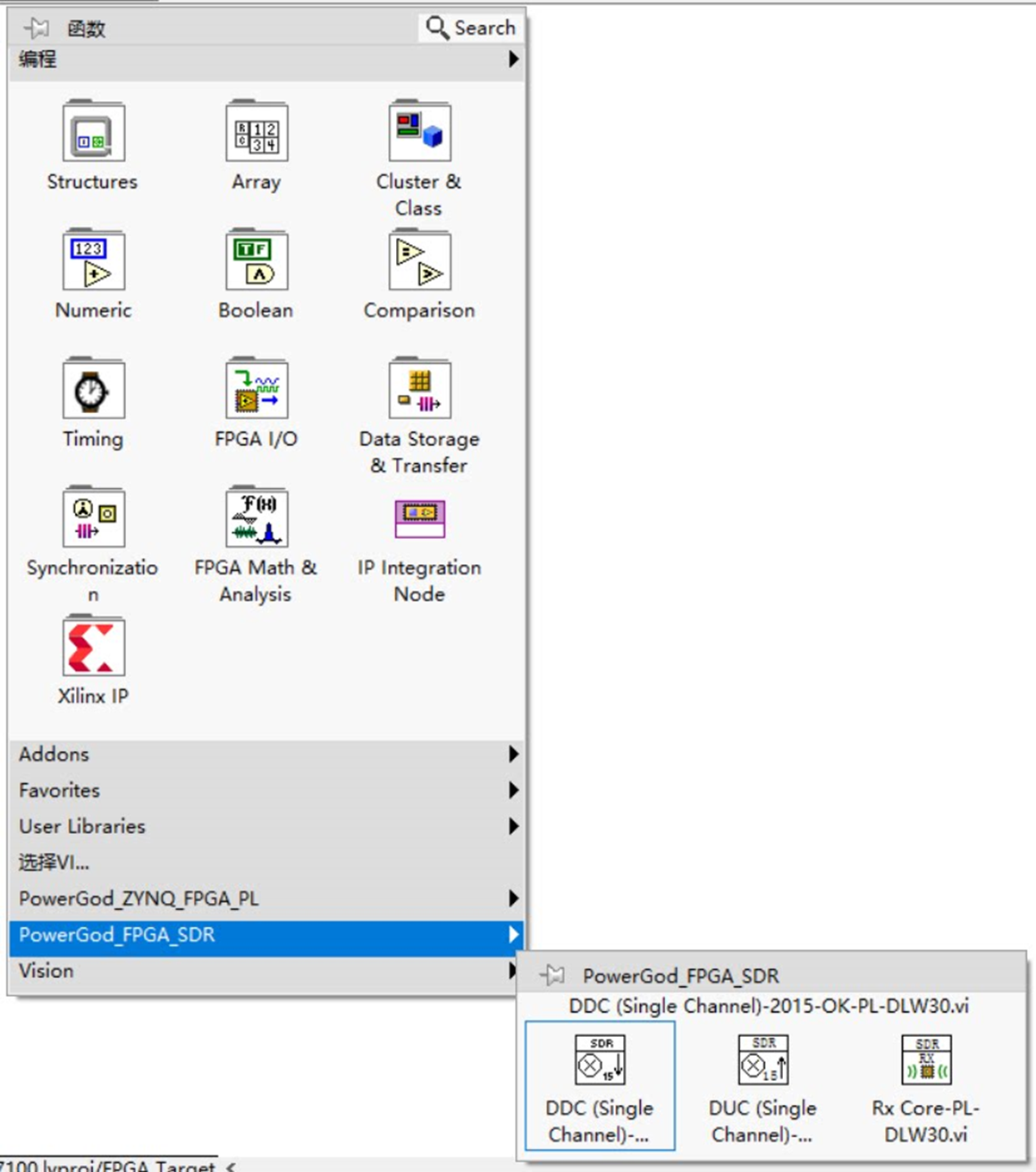Click the 'Timing' label
1036x1172 pixels.
tap(93, 439)
